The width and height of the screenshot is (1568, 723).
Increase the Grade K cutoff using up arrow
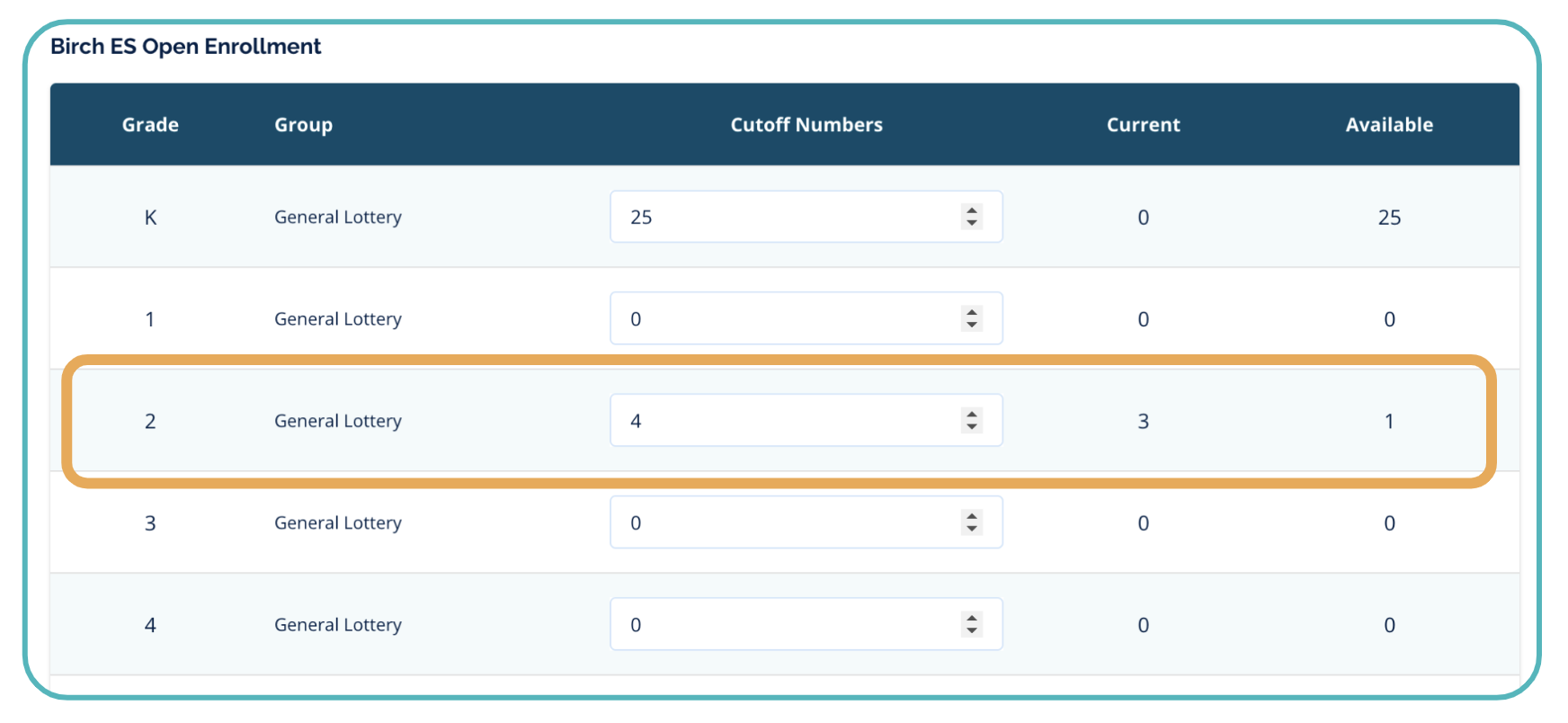click(x=971, y=210)
